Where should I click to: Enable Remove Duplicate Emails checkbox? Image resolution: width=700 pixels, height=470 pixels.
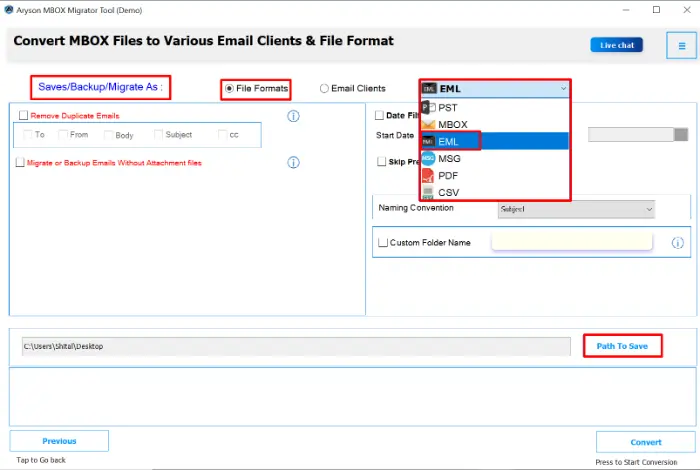[23, 116]
